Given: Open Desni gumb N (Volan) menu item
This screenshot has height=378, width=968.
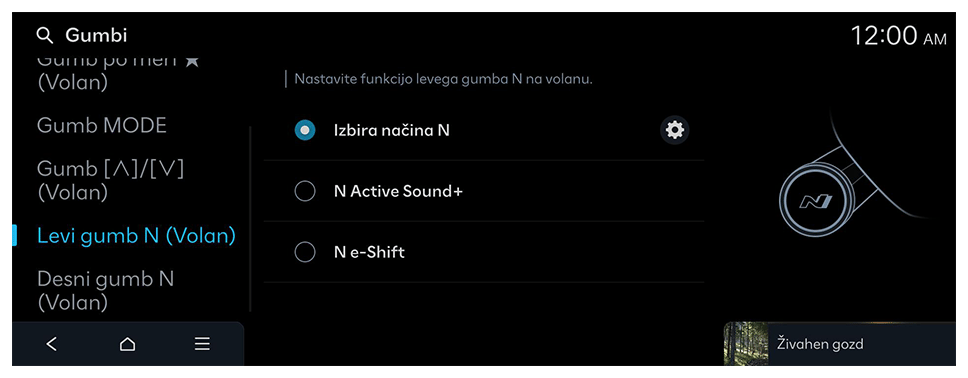Looking at the screenshot, I should point(106,290).
